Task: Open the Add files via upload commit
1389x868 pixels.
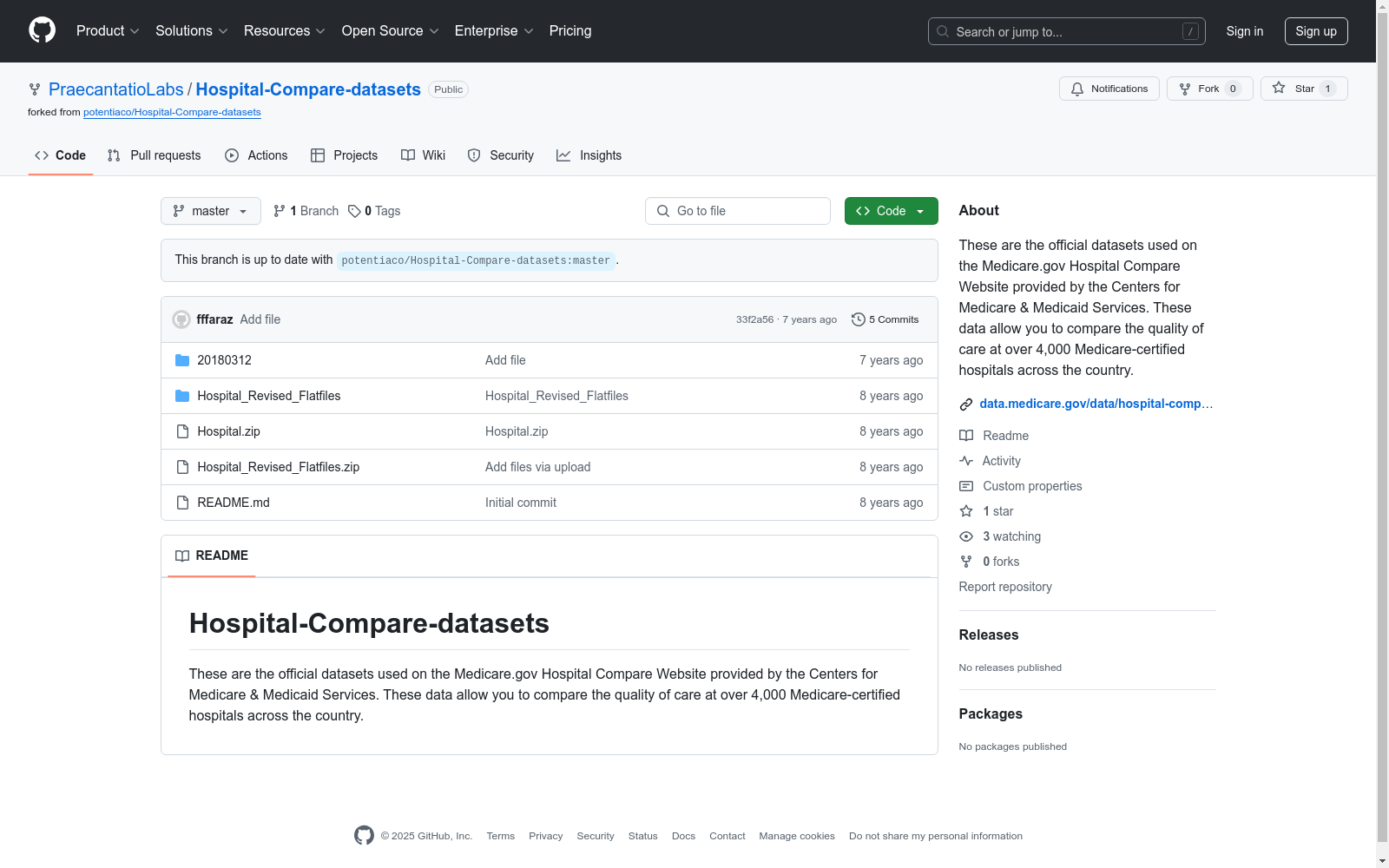Action: coord(537,467)
